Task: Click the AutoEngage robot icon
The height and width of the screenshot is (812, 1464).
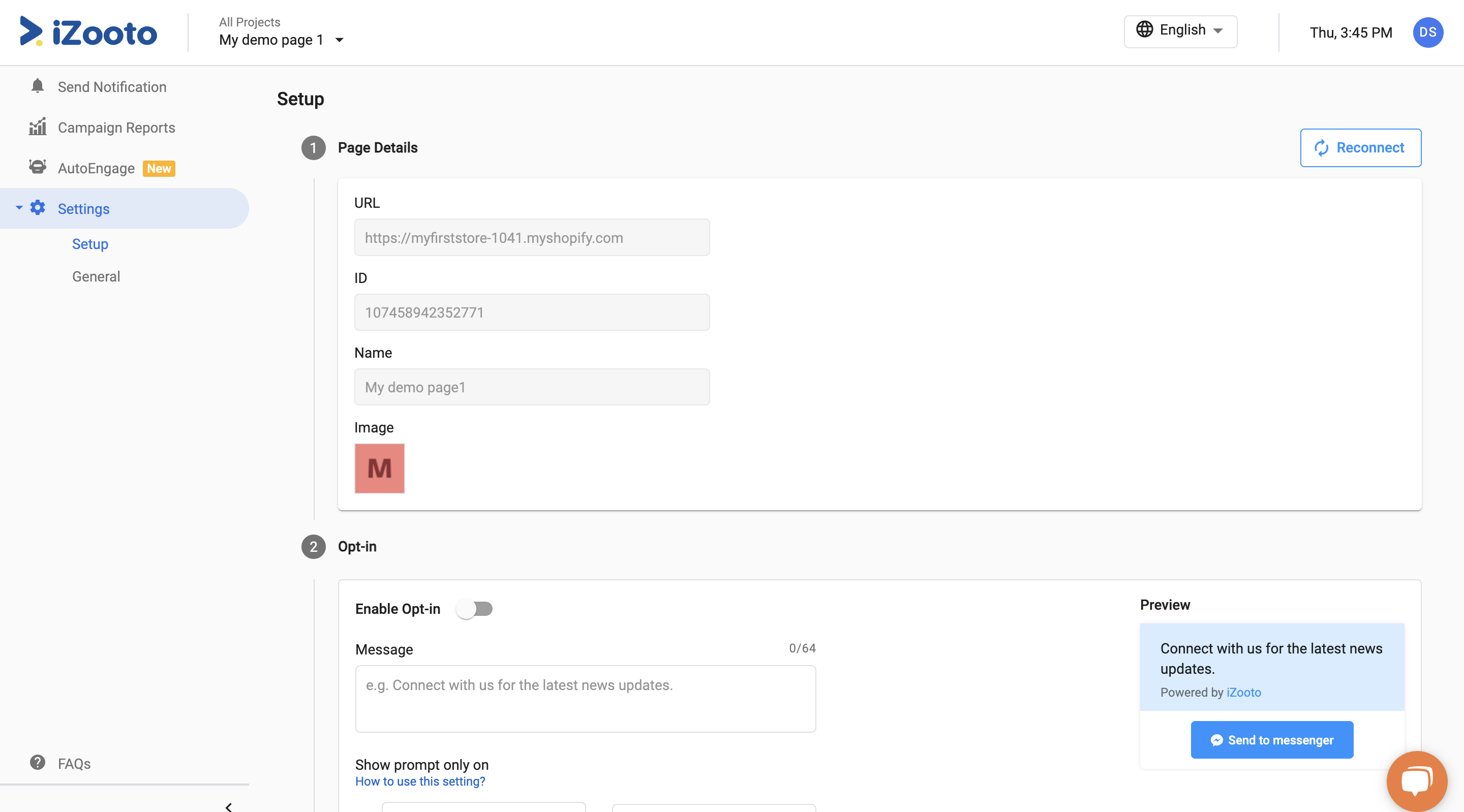Action: click(x=38, y=168)
